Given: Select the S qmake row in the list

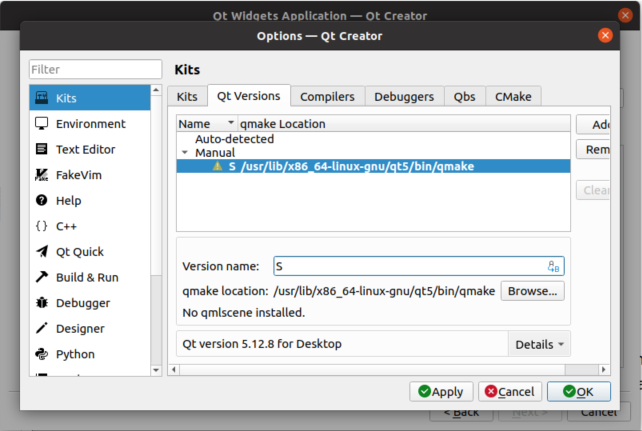Looking at the screenshot, I should coord(373,166).
